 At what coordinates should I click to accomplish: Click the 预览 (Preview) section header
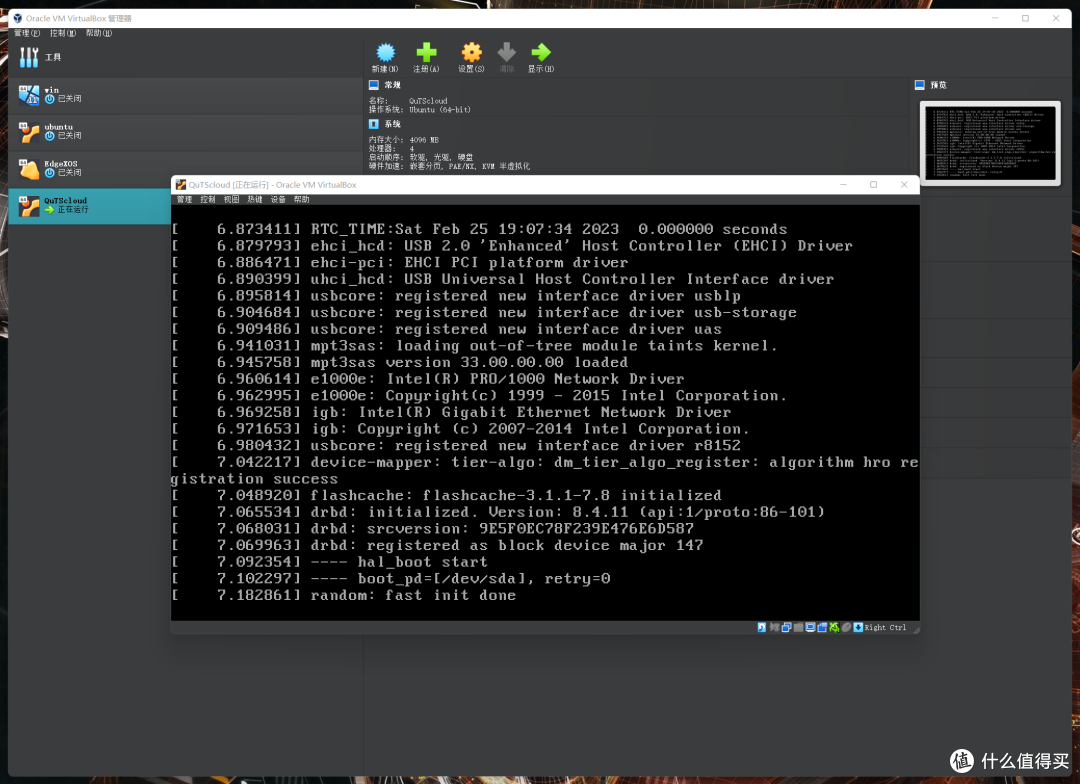click(939, 85)
